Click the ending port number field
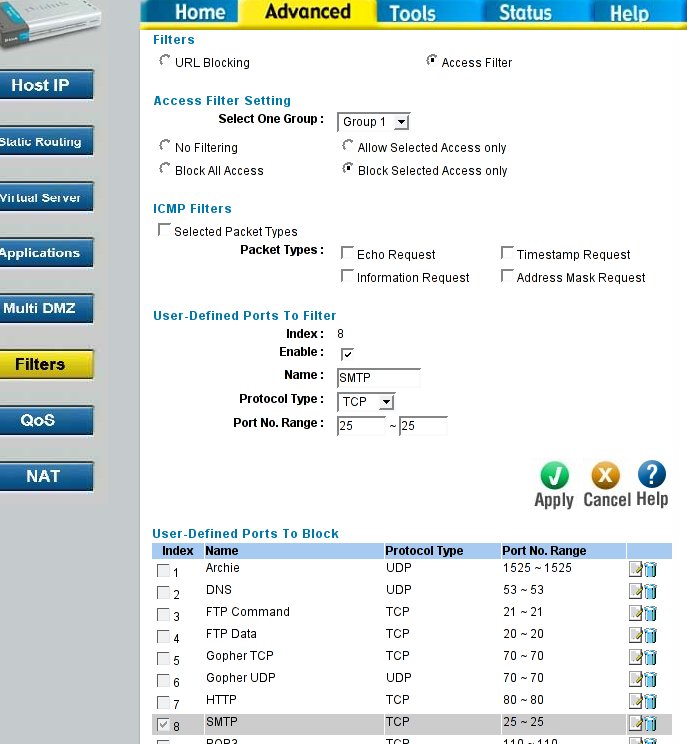 423,426
